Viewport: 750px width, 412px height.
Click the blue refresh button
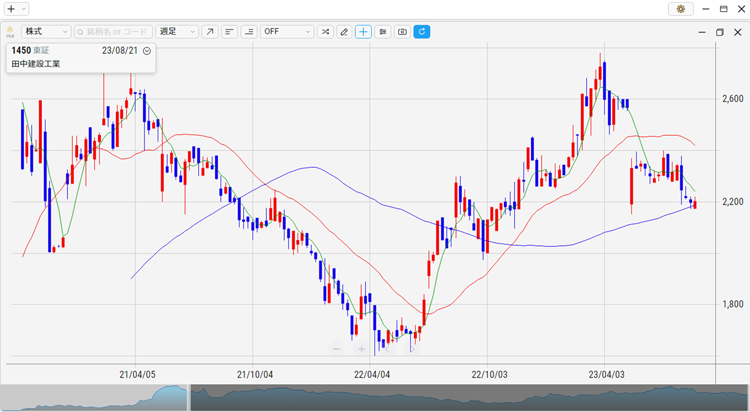421,32
